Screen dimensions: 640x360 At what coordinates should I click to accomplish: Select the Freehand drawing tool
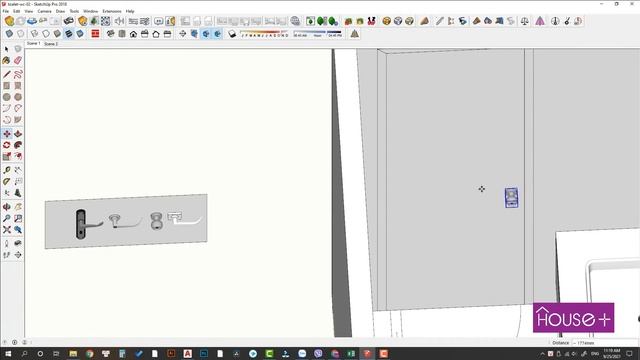(18, 74)
